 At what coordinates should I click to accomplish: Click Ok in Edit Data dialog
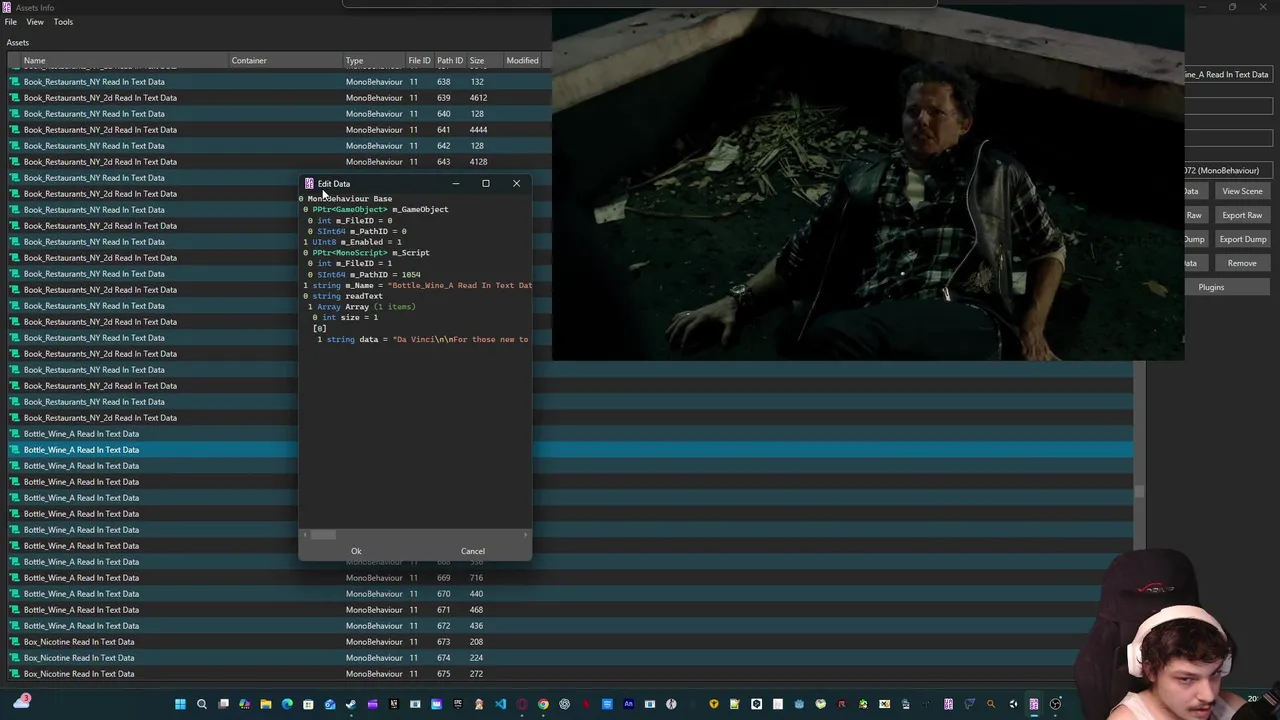pos(356,551)
